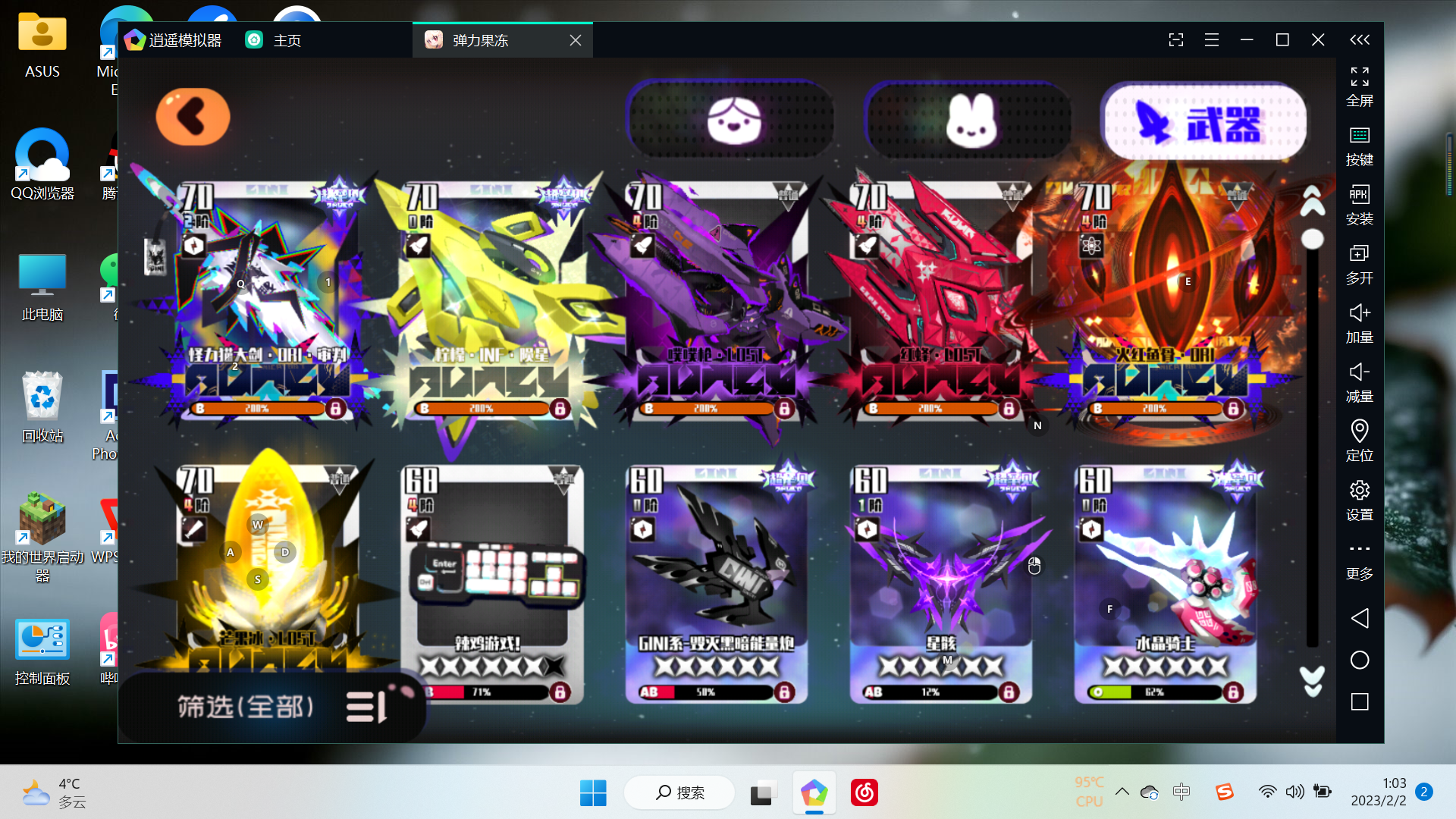Toggle lock on 火红鱼骨 card
This screenshot has width=1456, height=819.
pyautogui.click(x=1233, y=408)
